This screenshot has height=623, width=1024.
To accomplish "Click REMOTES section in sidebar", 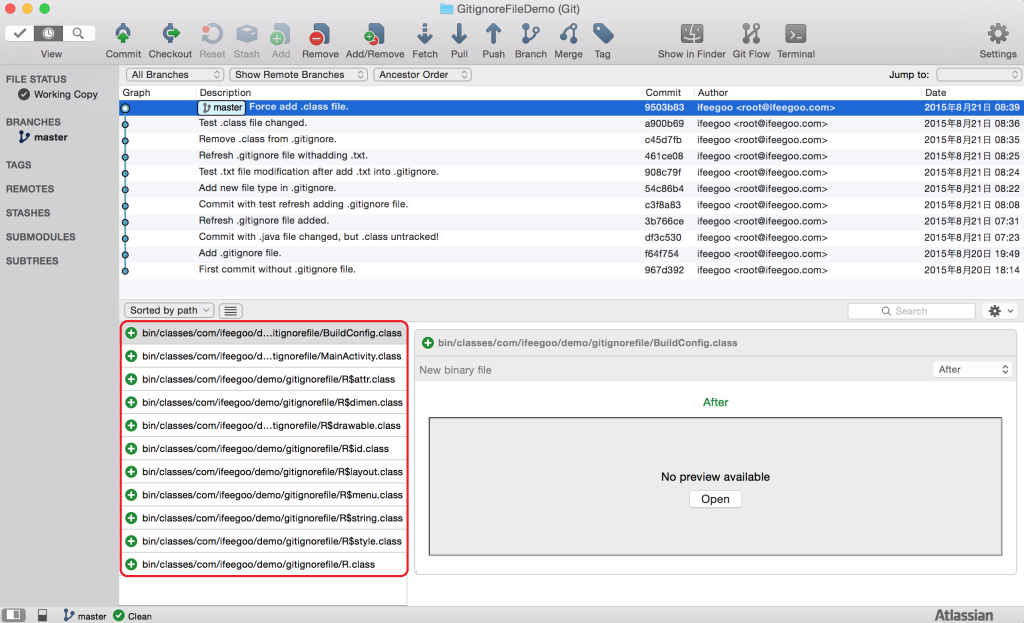I will 30,189.
